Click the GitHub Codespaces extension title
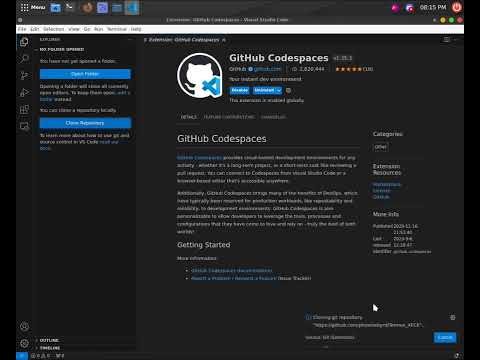This screenshot has width=480, height=360. coord(279,58)
